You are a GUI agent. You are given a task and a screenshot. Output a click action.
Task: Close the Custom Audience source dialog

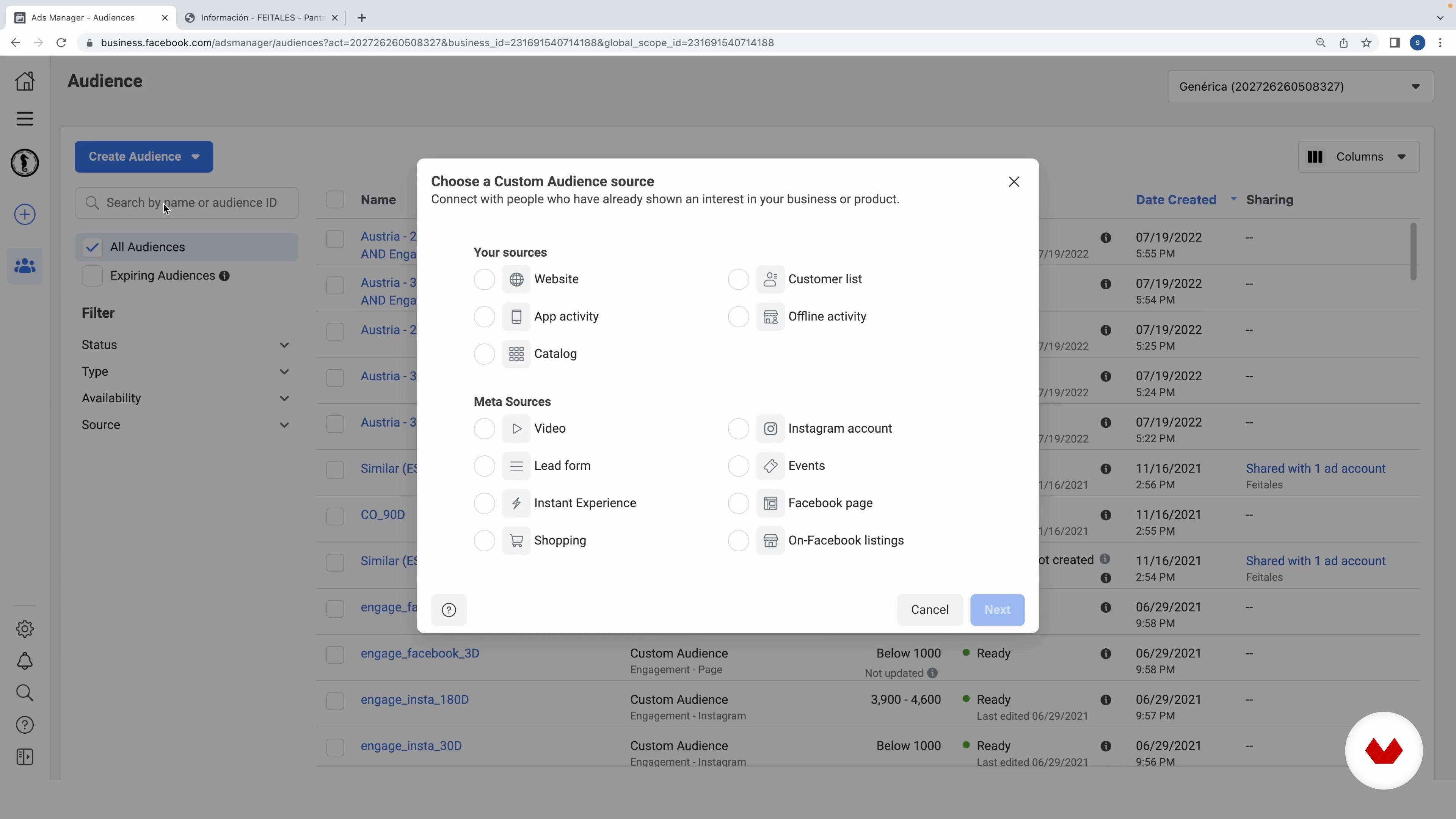pos(1014,182)
